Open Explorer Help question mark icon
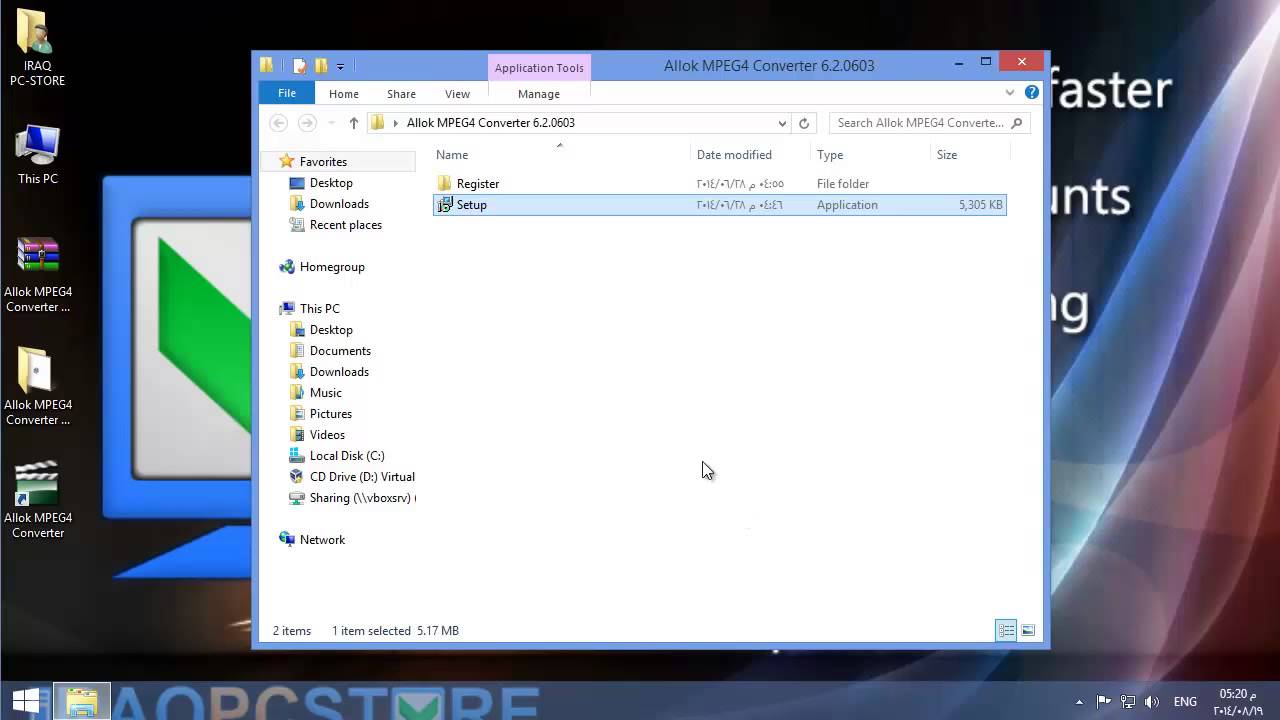The image size is (1280, 720). [1032, 93]
